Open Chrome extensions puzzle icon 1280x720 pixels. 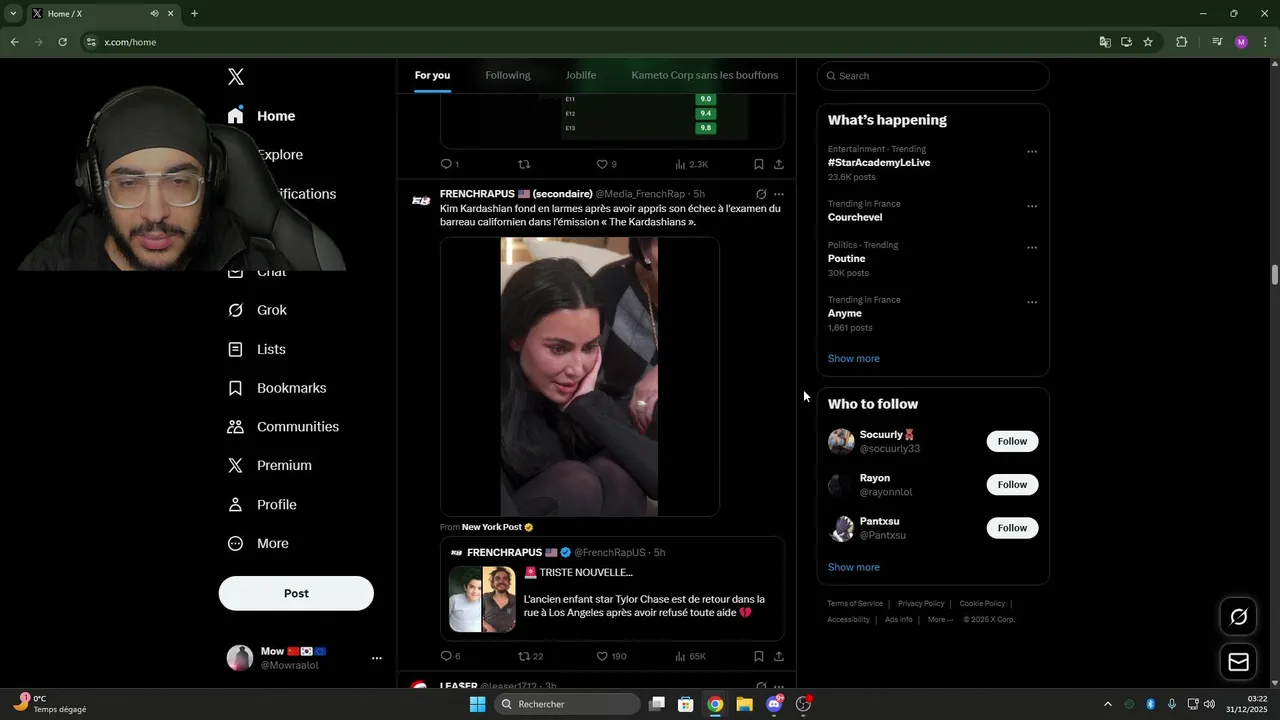1182,42
